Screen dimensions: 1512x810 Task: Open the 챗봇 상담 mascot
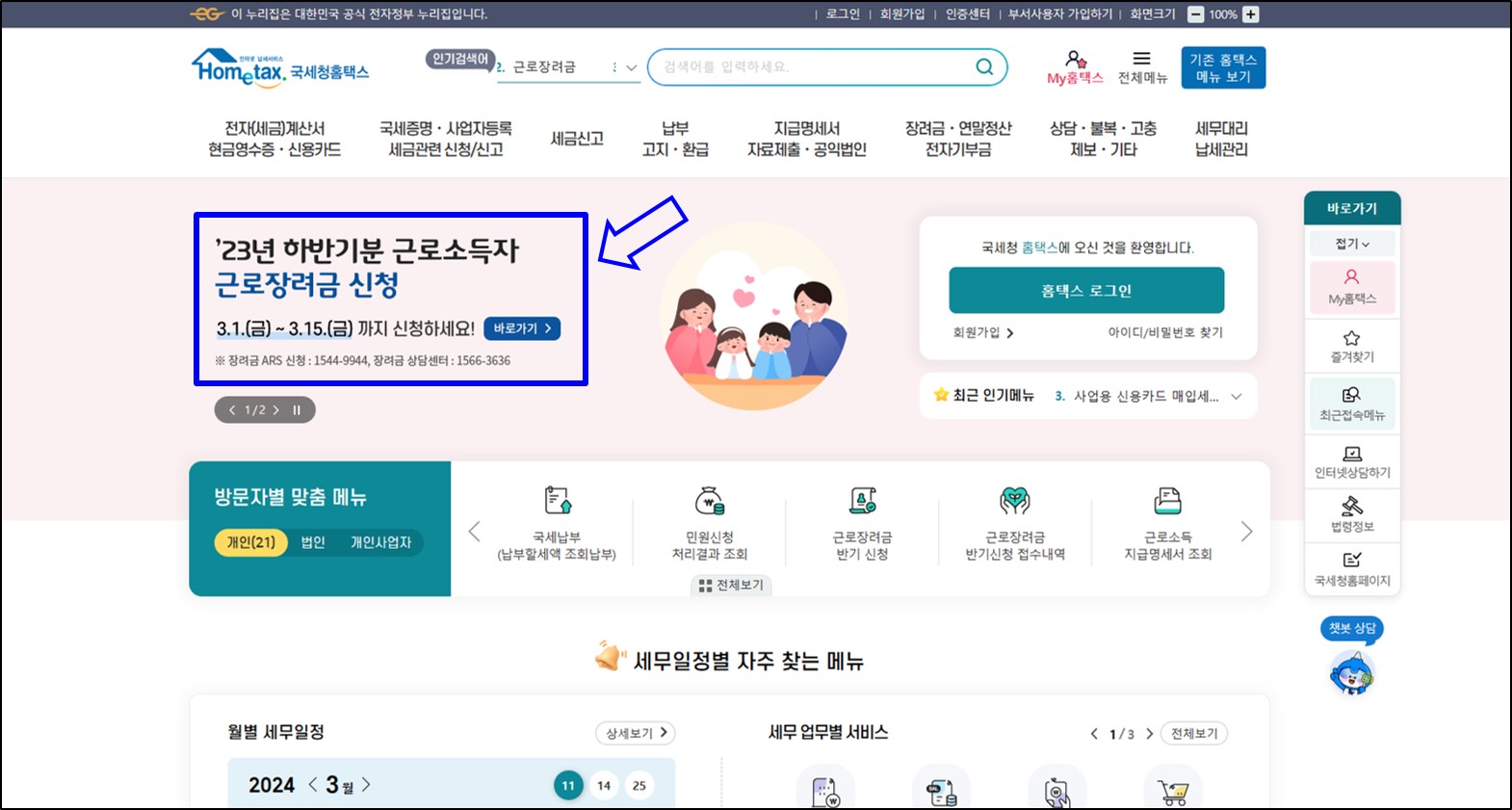1352,671
